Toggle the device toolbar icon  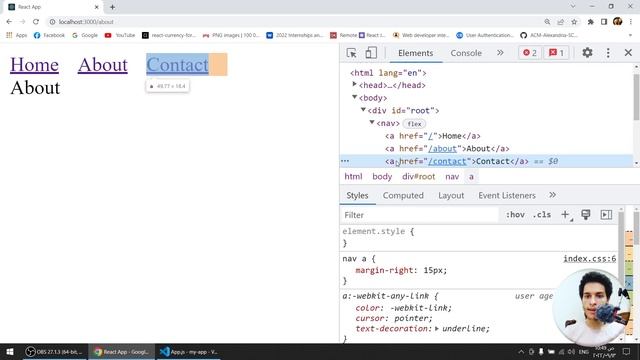(x=371, y=53)
